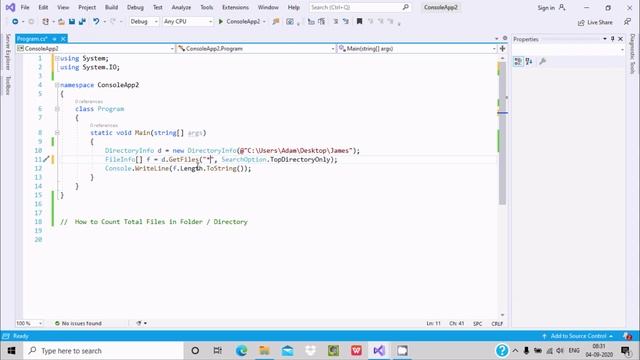Click the Navigate Backward arrow icon

click(15, 22)
